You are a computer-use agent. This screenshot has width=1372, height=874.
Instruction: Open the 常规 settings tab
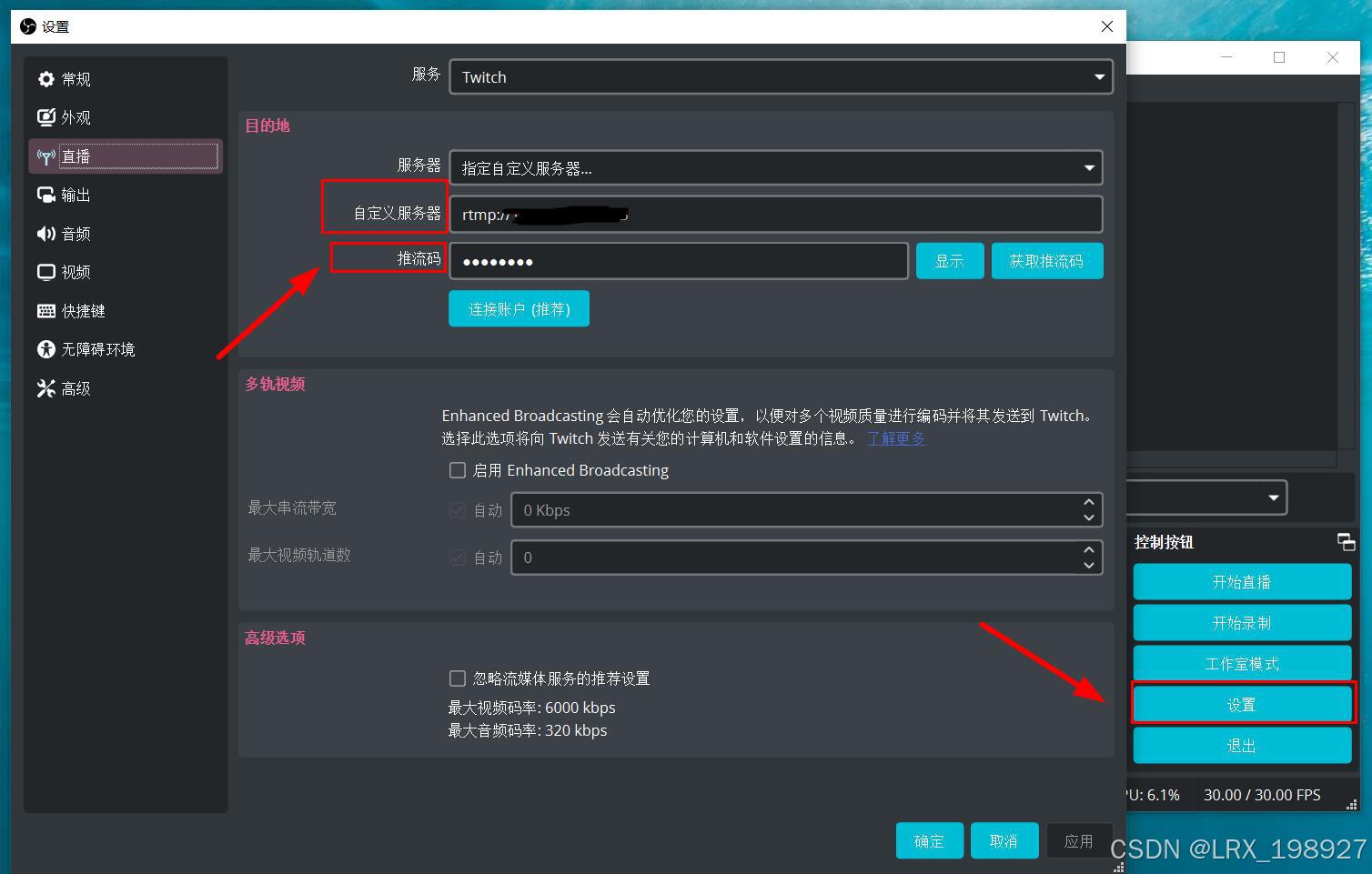click(x=126, y=79)
